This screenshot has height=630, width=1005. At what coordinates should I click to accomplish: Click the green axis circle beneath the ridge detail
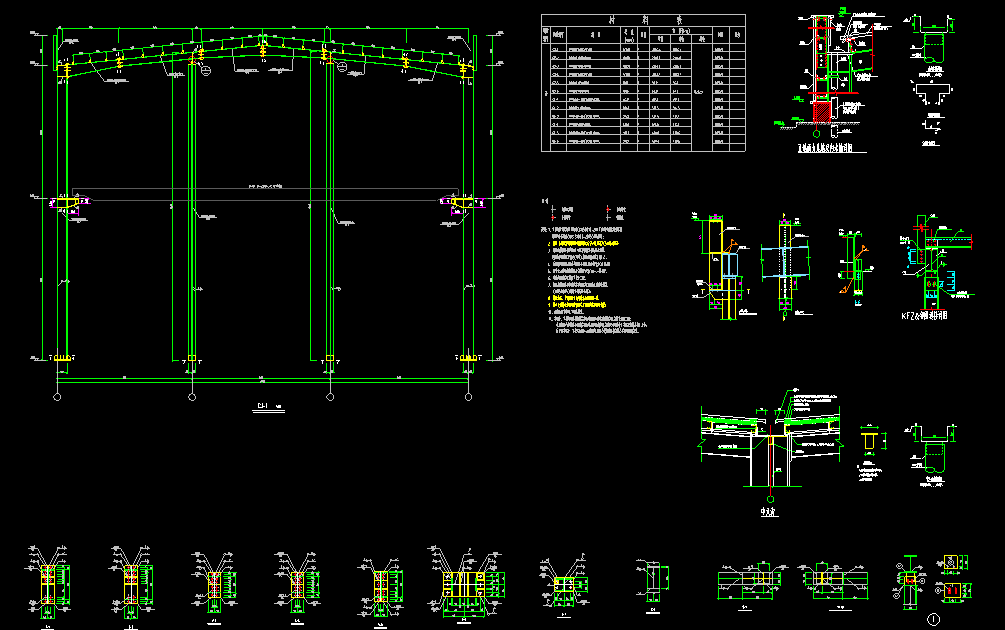770,499
